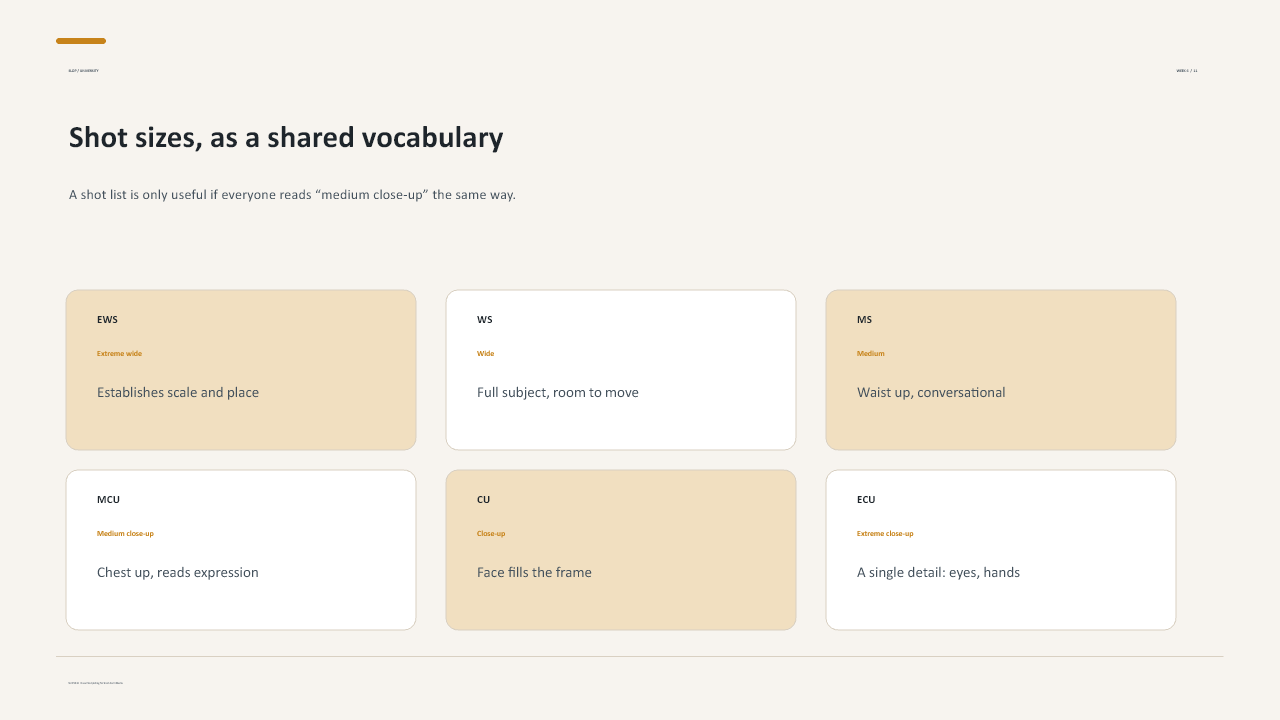The image size is (1280, 720).
Task: Click the "MCU" abbreviation label
Action: [x=108, y=500]
